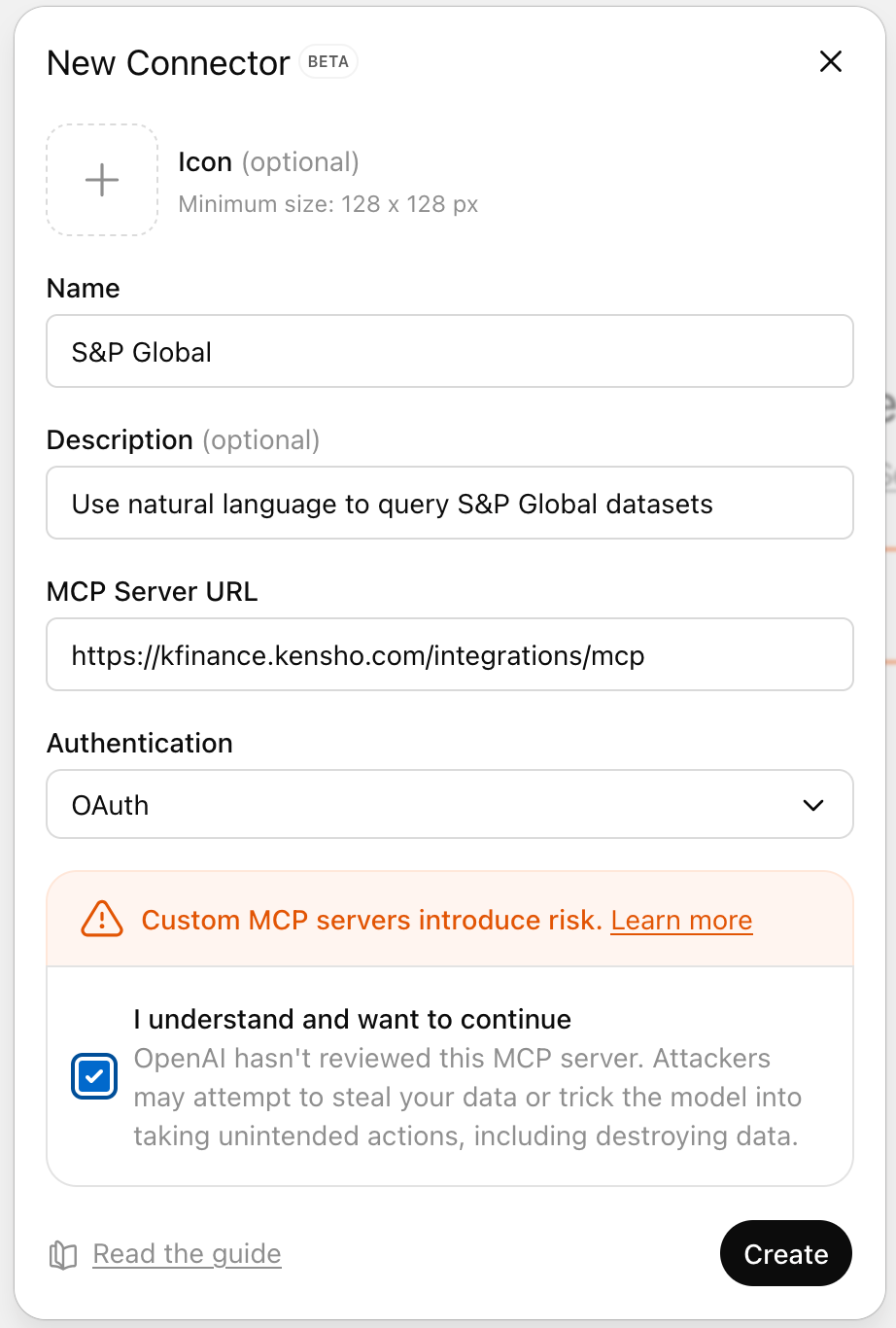The width and height of the screenshot is (896, 1328).
Task: Click the Name input containing S&P Global
Action: (449, 351)
